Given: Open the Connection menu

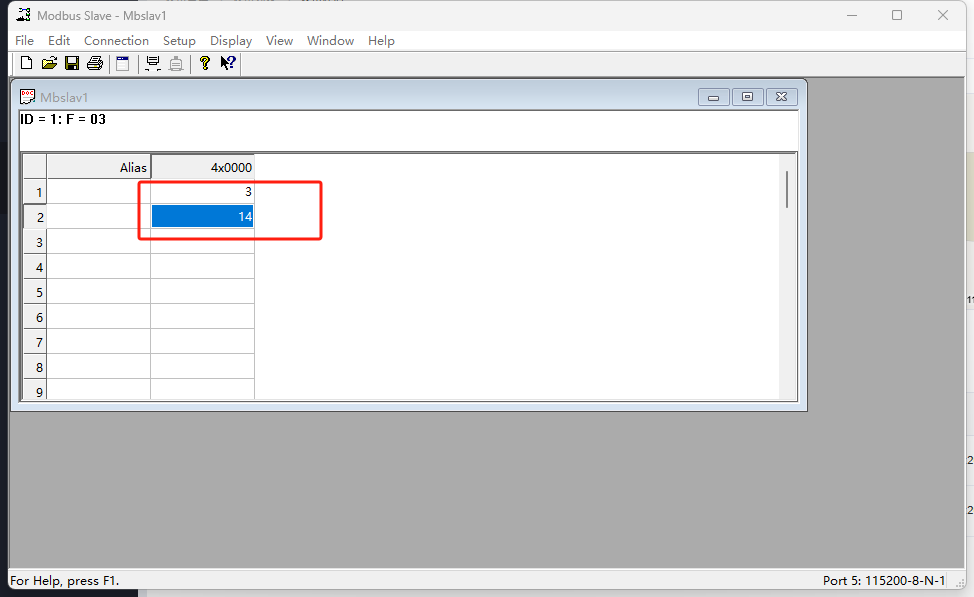Looking at the screenshot, I should pyautogui.click(x=116, y=41).
